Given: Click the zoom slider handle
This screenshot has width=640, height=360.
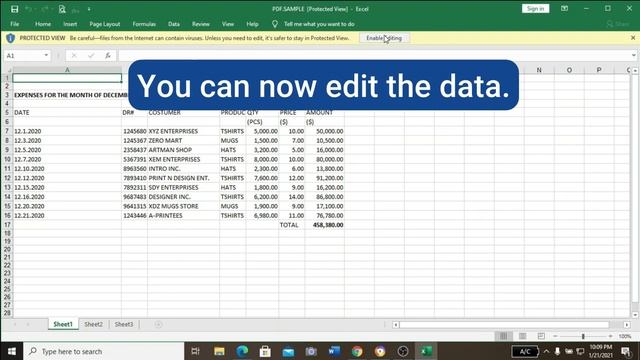Looking at the screenshot, I should click(583, 336).
